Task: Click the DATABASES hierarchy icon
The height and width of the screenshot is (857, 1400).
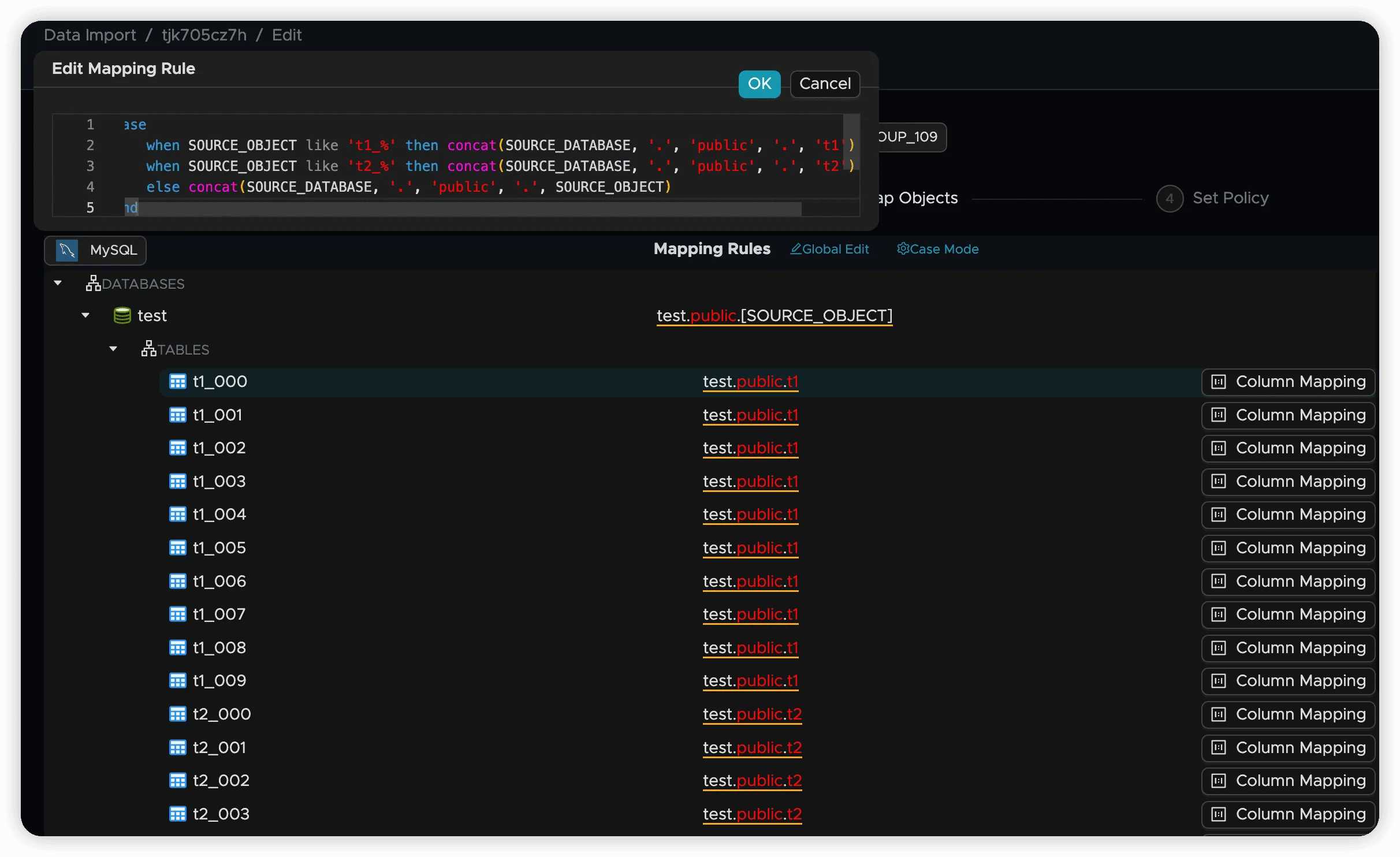Action: (x=93, y=284)
